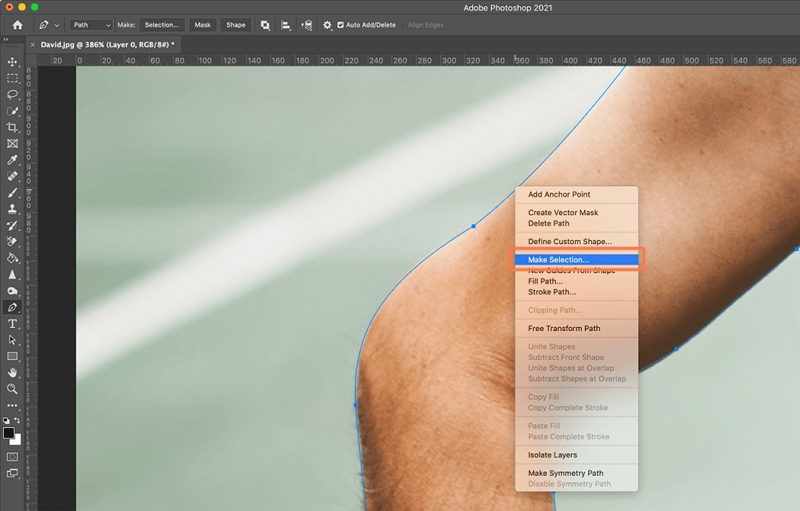Select the Hand tool
The width and height of the screenshot is (800, 511).
click(12, 373)
